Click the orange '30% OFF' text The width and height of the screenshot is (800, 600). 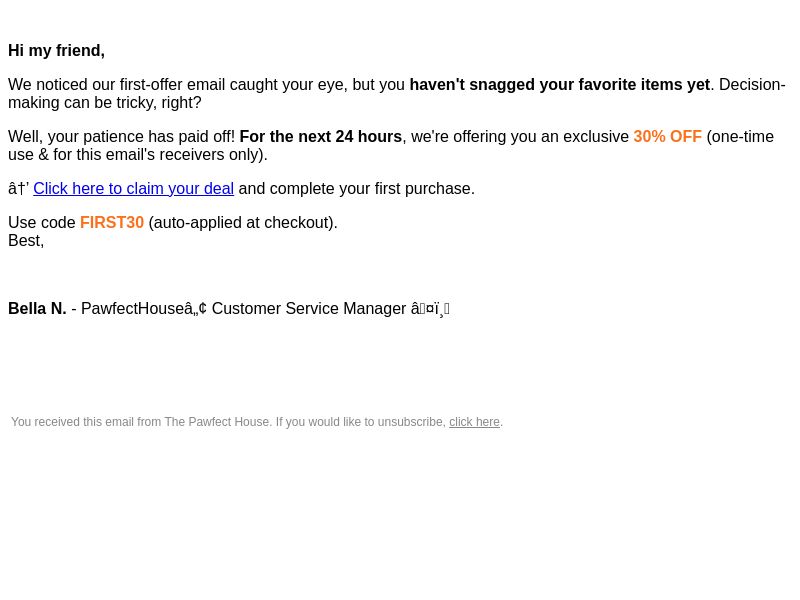tap(667, 137)
